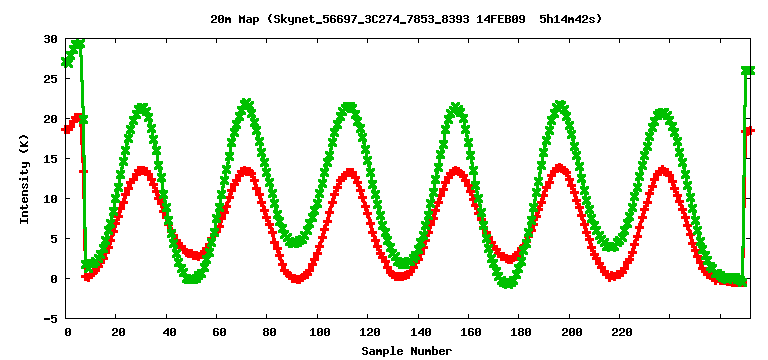
Task: Select the green peak near sample 70
Action: (x=246, y=104)
